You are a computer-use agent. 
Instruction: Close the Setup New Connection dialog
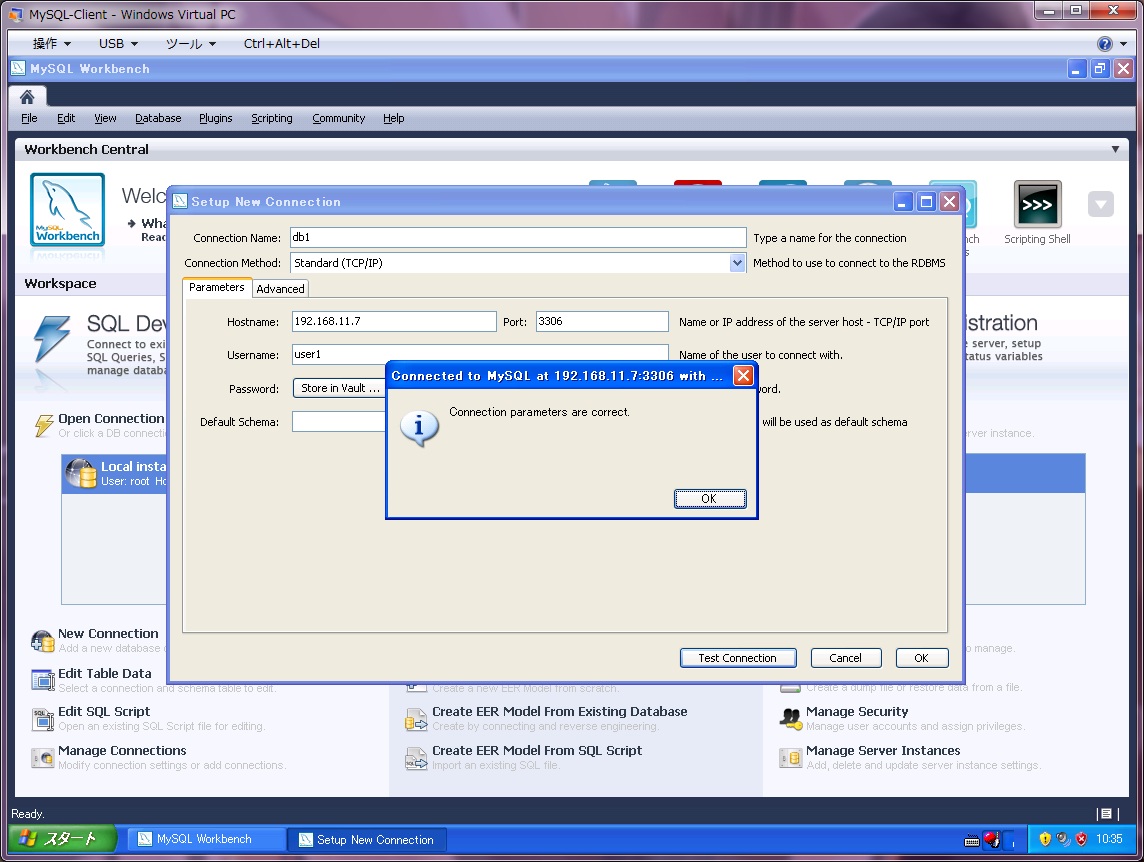[949, 201]
